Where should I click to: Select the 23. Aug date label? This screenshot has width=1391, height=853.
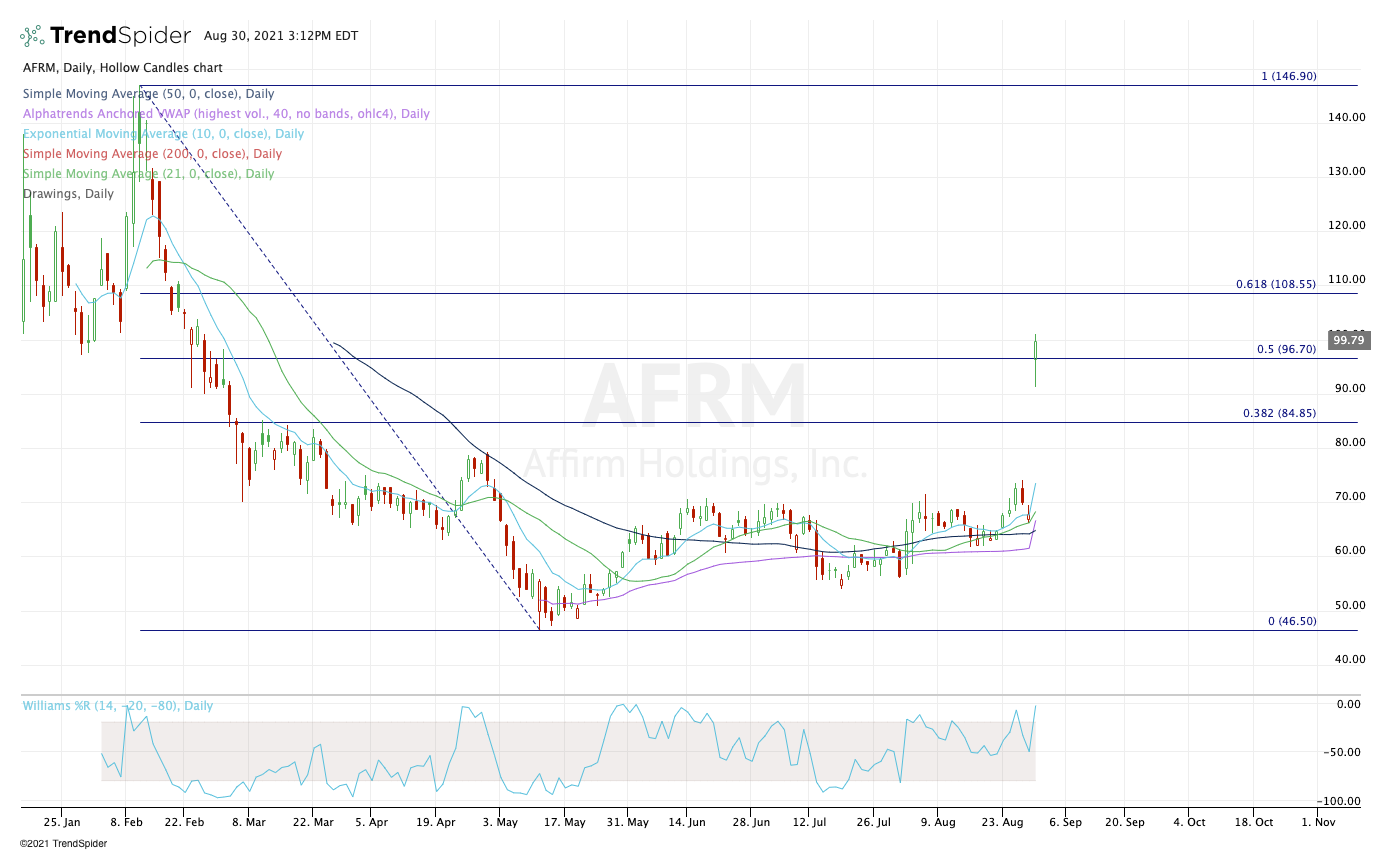point(1001,822)
